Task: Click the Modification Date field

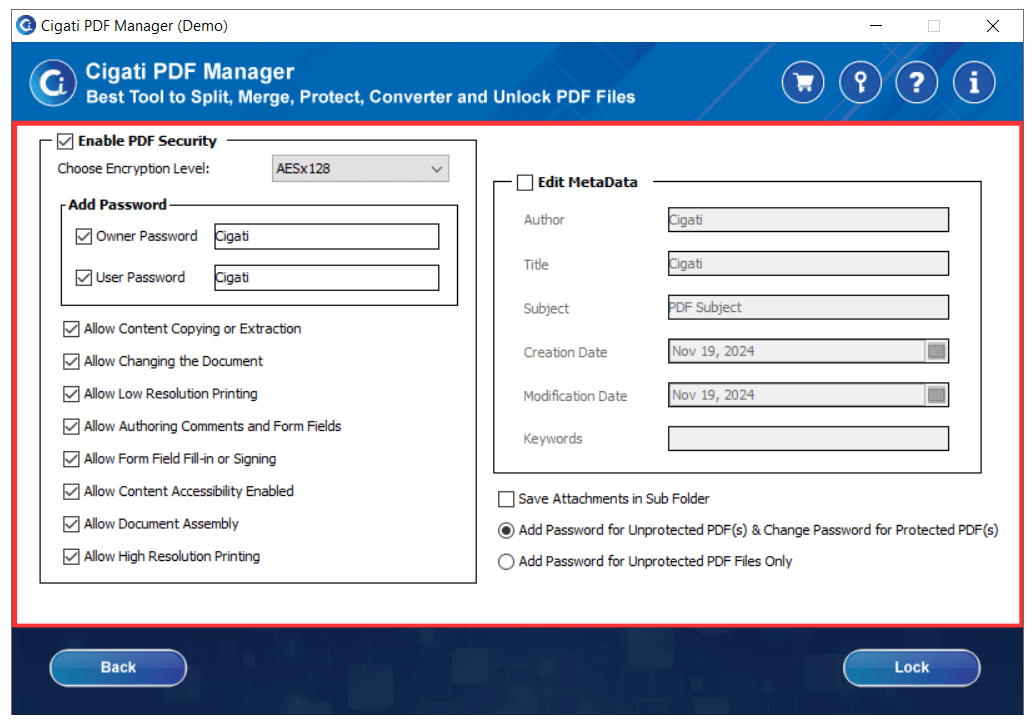Action: pos(808,395)
